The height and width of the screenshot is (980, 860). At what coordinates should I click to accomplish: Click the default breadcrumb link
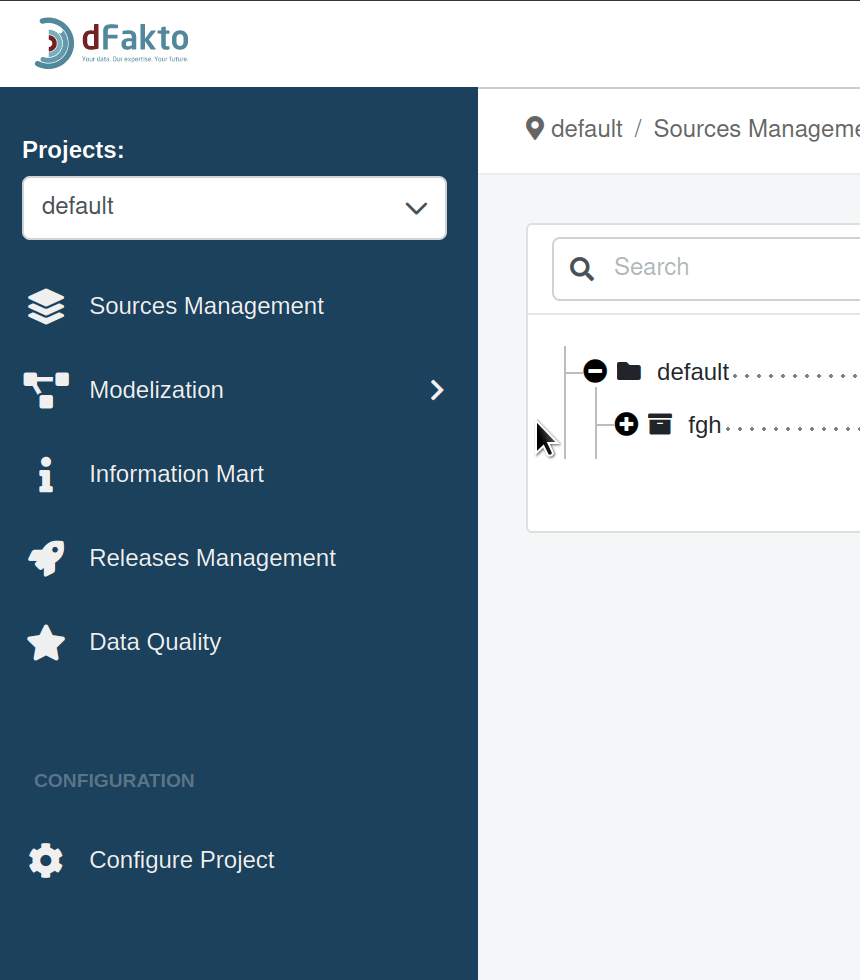point(586,129)
